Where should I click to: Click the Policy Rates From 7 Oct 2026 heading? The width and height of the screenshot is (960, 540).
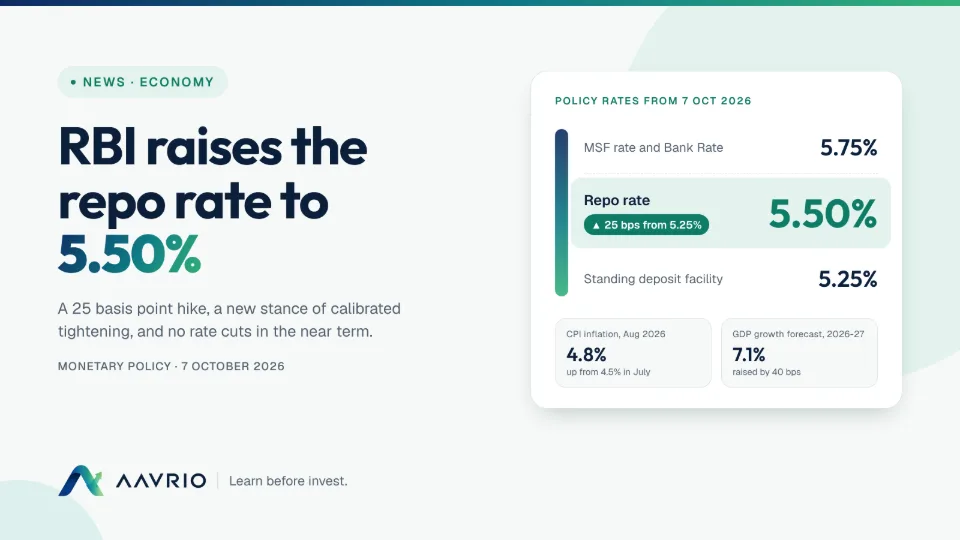click(x=653, y=101)
